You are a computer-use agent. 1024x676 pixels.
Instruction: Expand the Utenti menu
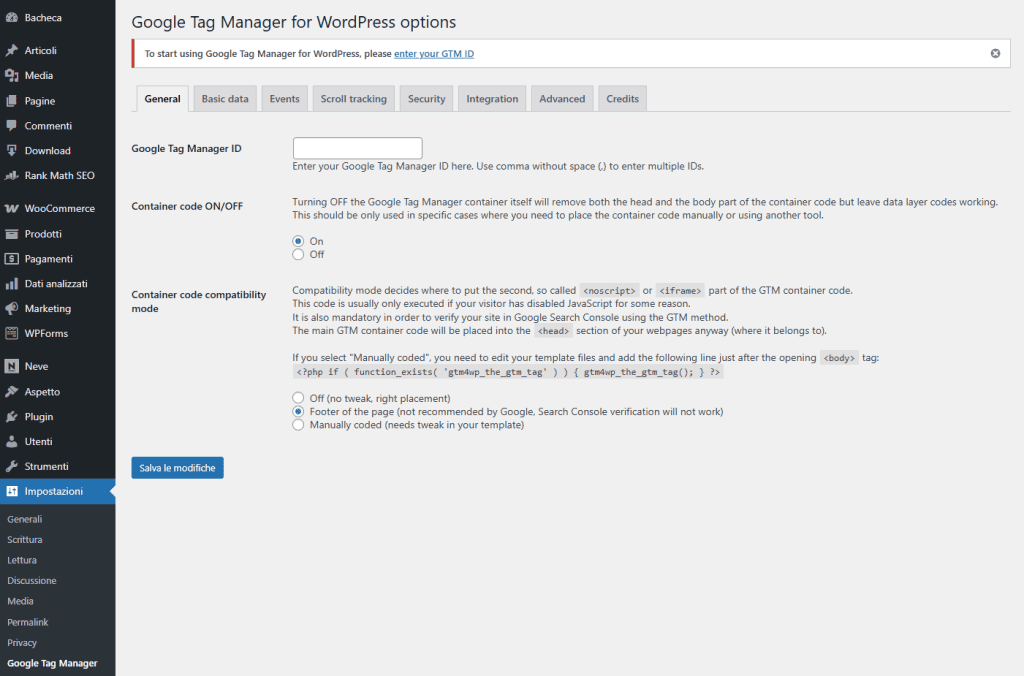(x=32, y=441)
